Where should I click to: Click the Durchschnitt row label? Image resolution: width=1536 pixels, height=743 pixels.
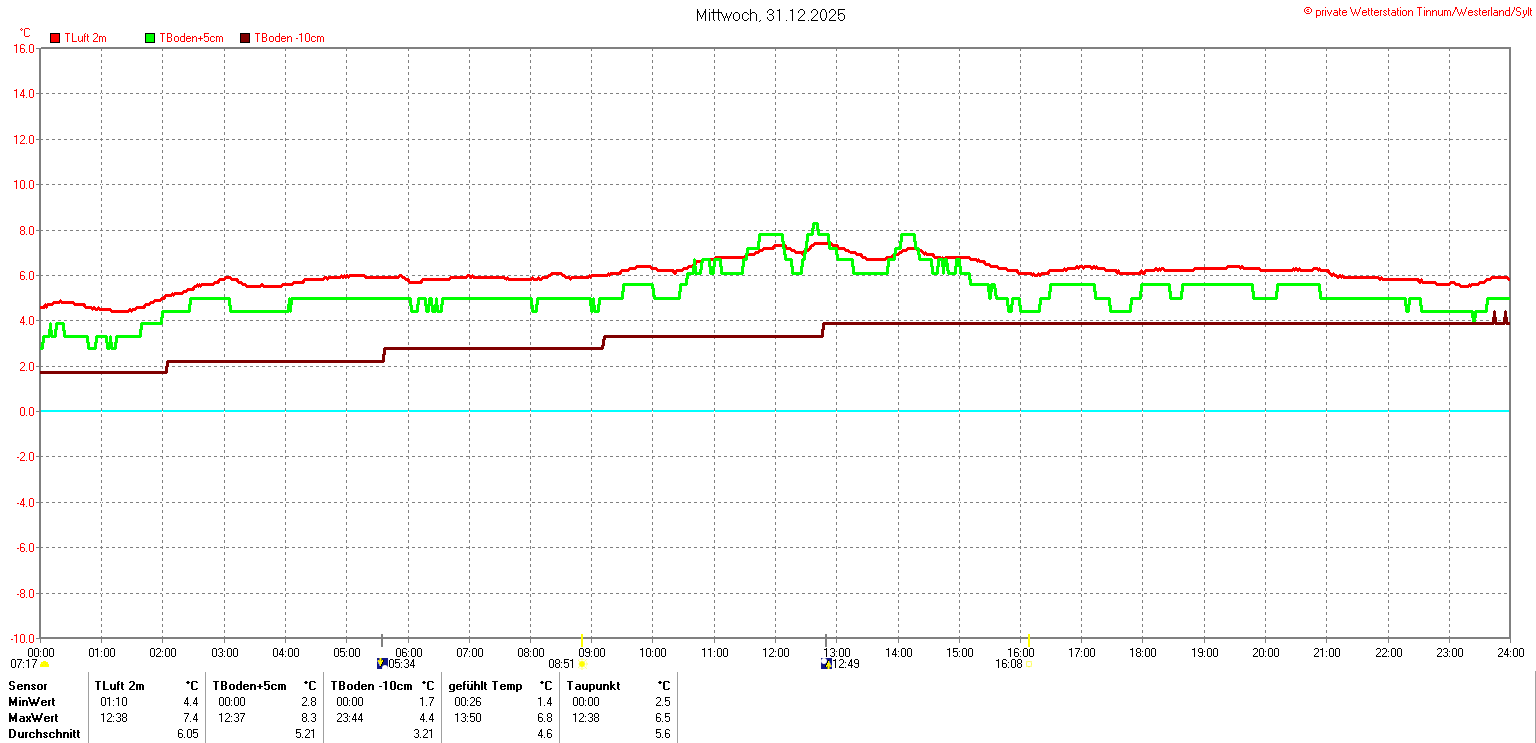tap(44, 734)
